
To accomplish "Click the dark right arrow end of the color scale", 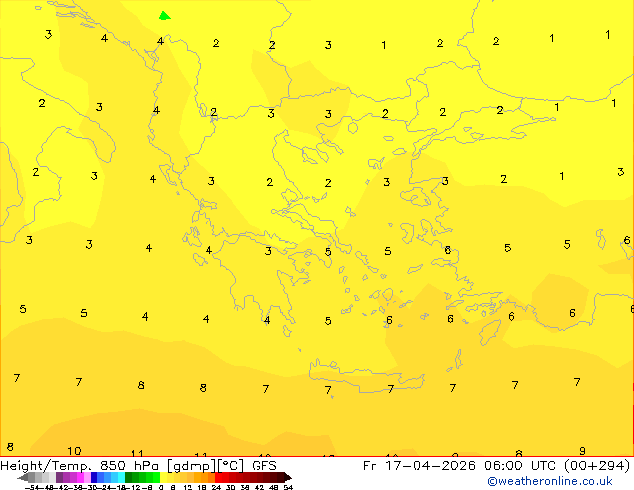I will tap(288, 477).
